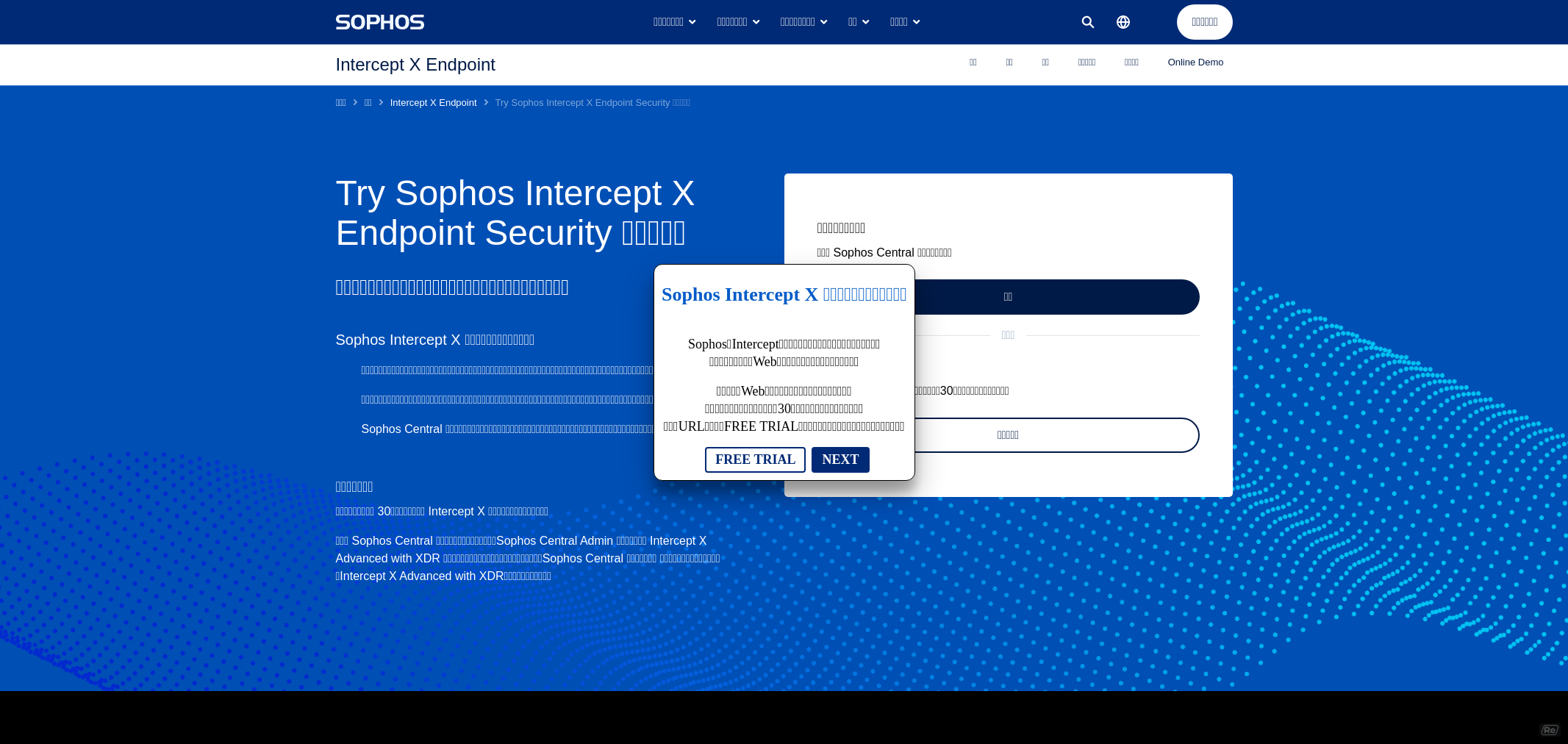The height and width of the screenshot is (744, 1568).
Task: Click the dark submit button in the form card
Action: pyautogui.click(x=1007, y=296)
